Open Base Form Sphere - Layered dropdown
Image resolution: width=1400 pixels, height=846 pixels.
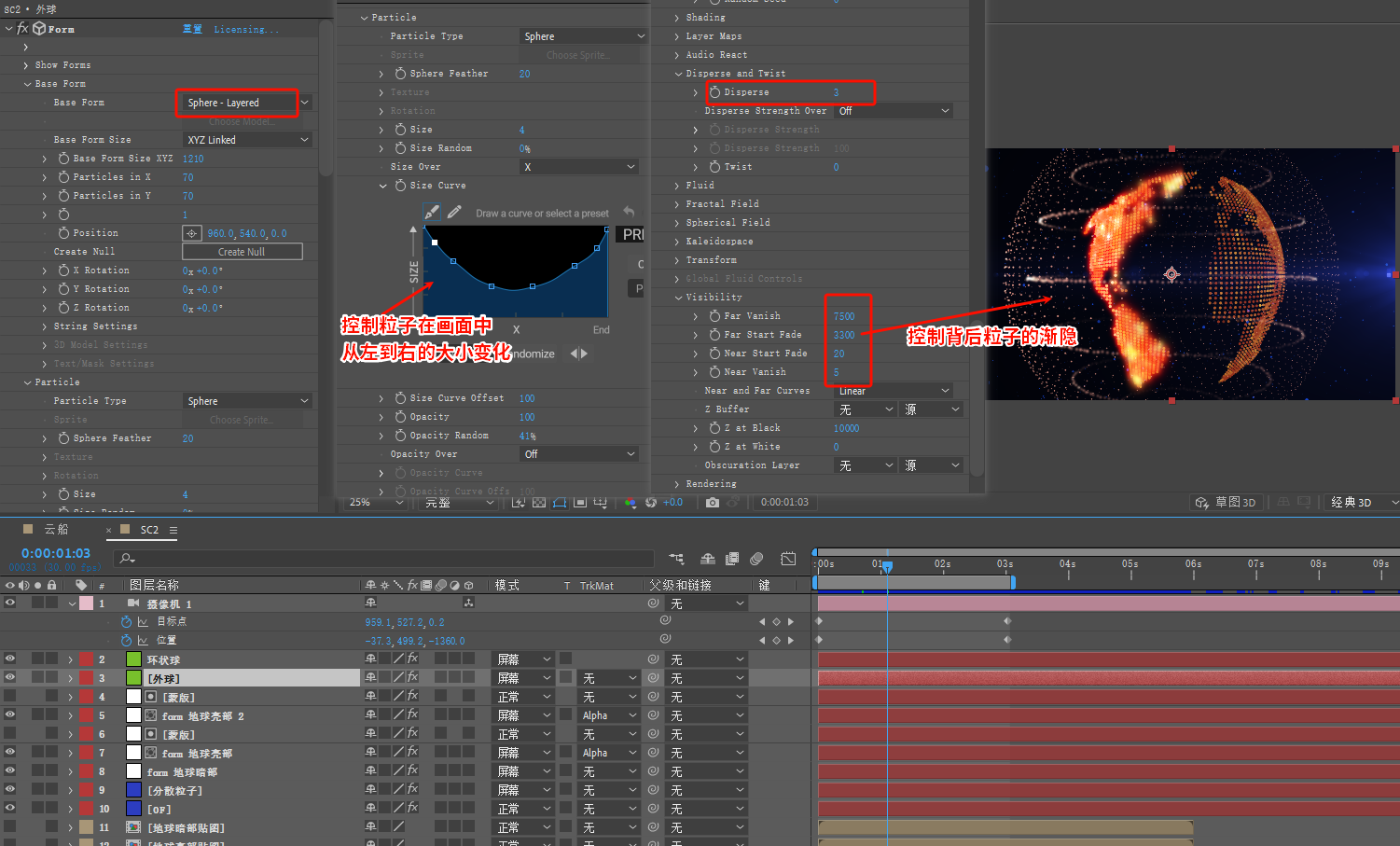pyautogui.click(x=247, y=103)
